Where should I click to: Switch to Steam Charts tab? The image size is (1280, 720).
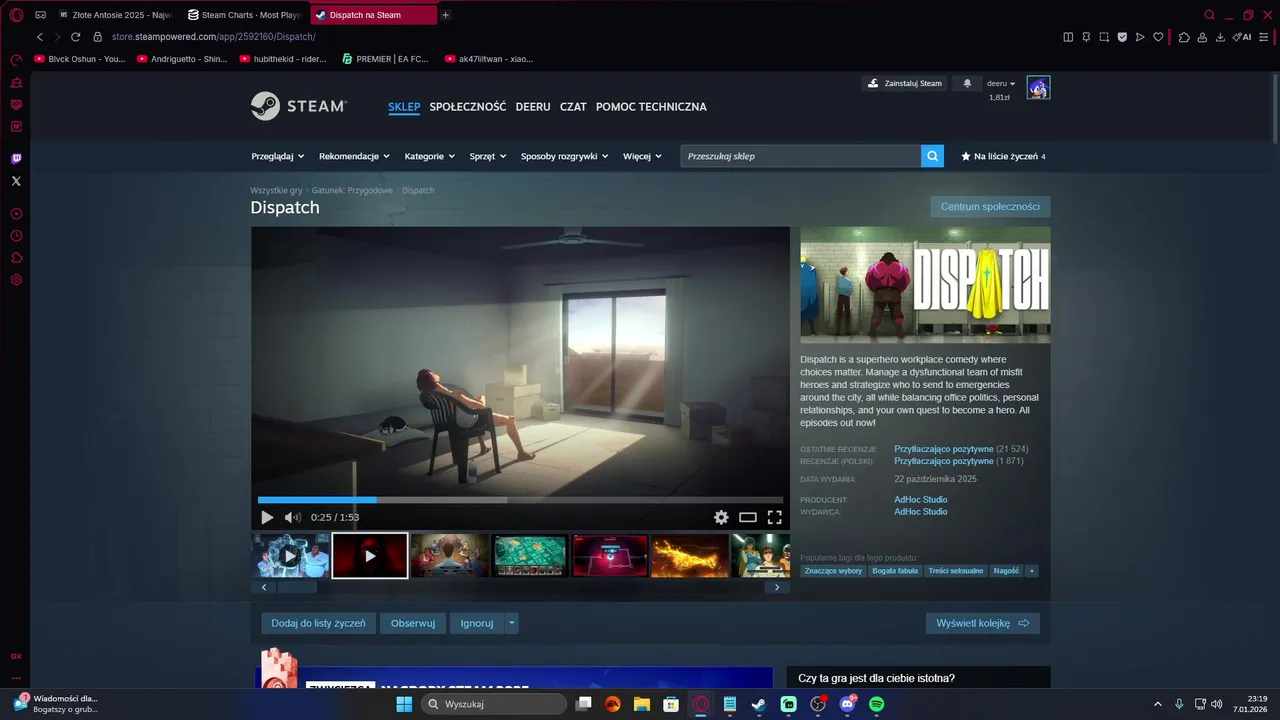(x=244, y=15)
